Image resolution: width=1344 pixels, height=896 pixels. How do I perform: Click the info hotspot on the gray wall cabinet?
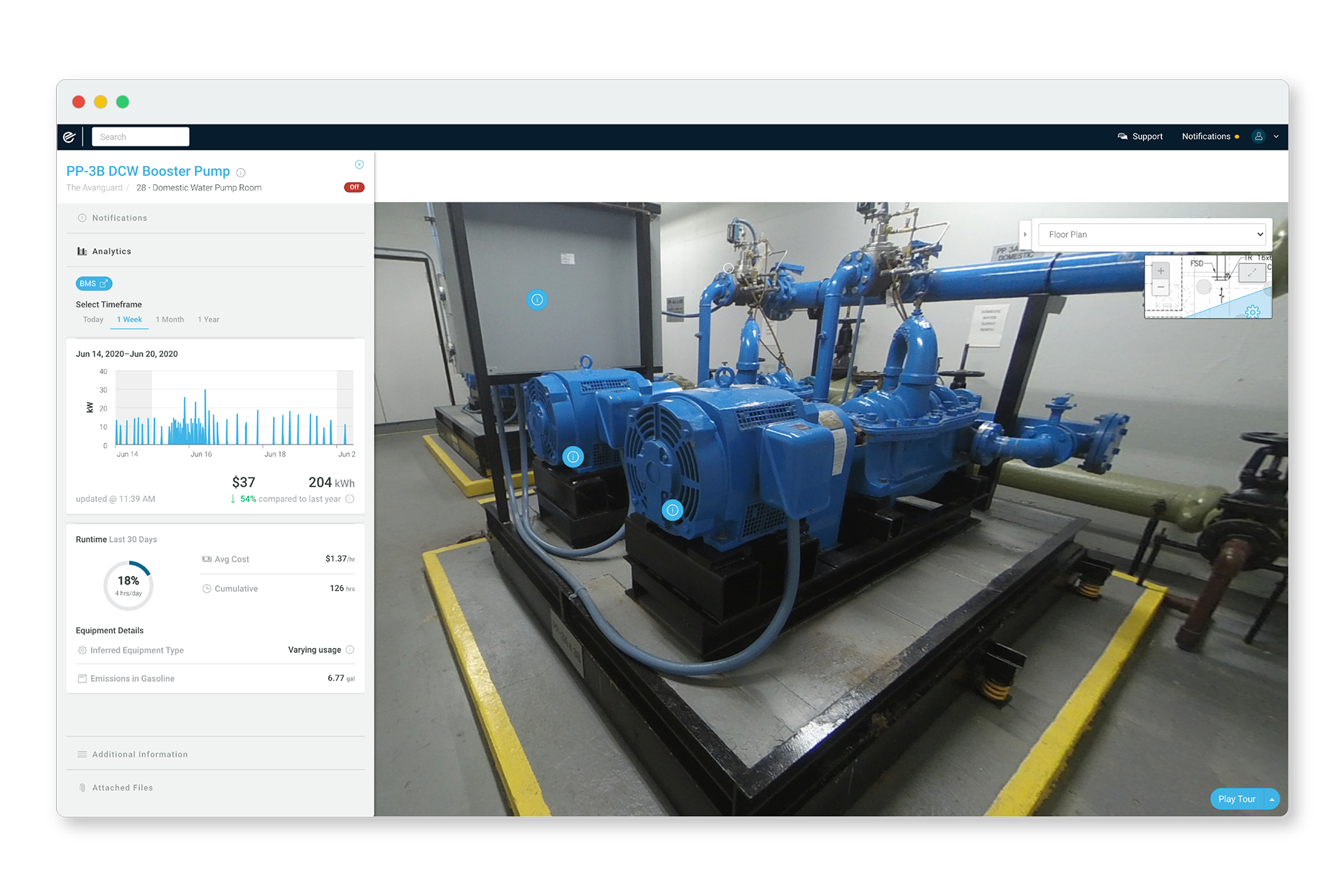click(x=537, y=300)
